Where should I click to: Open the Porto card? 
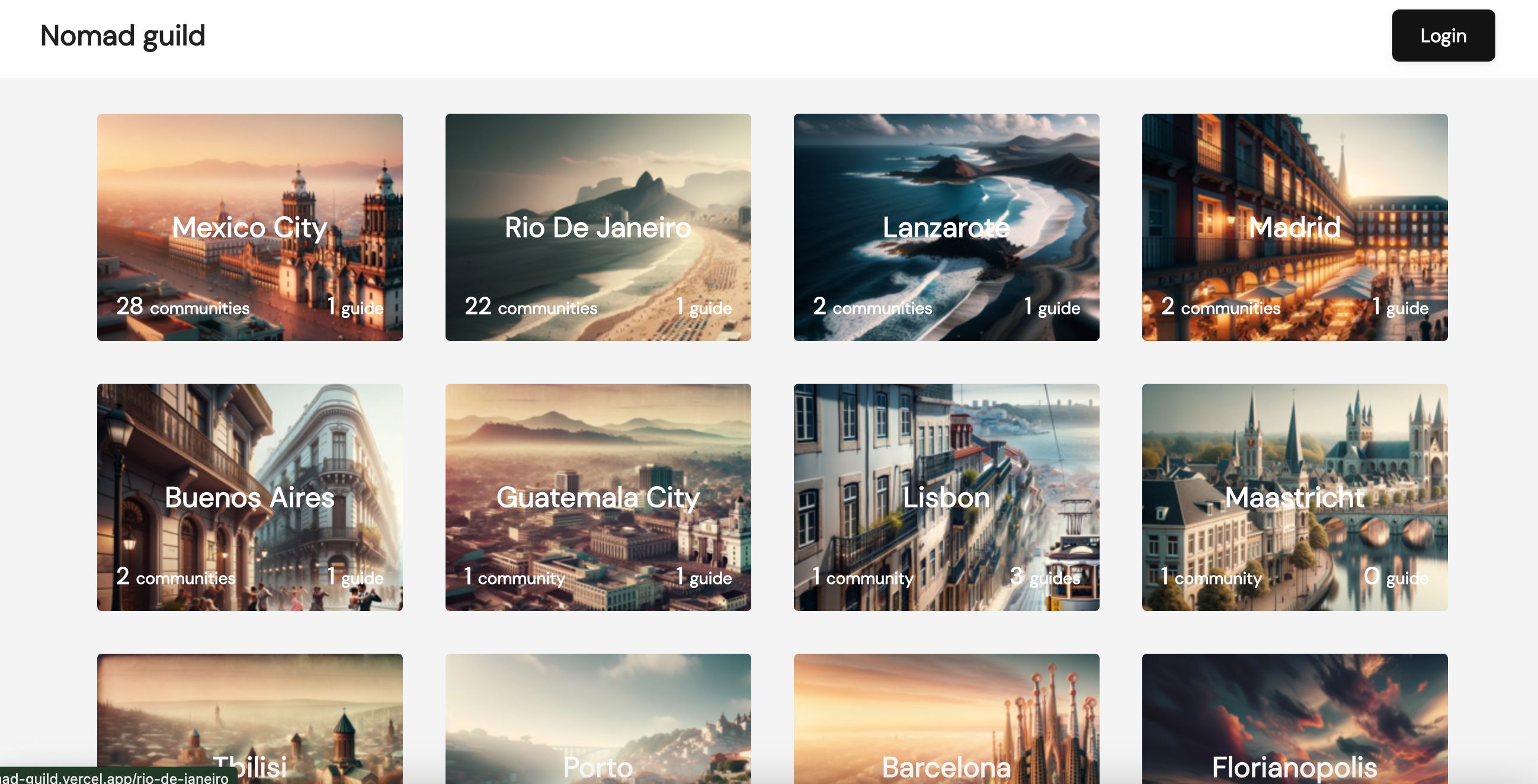[598, 719]
